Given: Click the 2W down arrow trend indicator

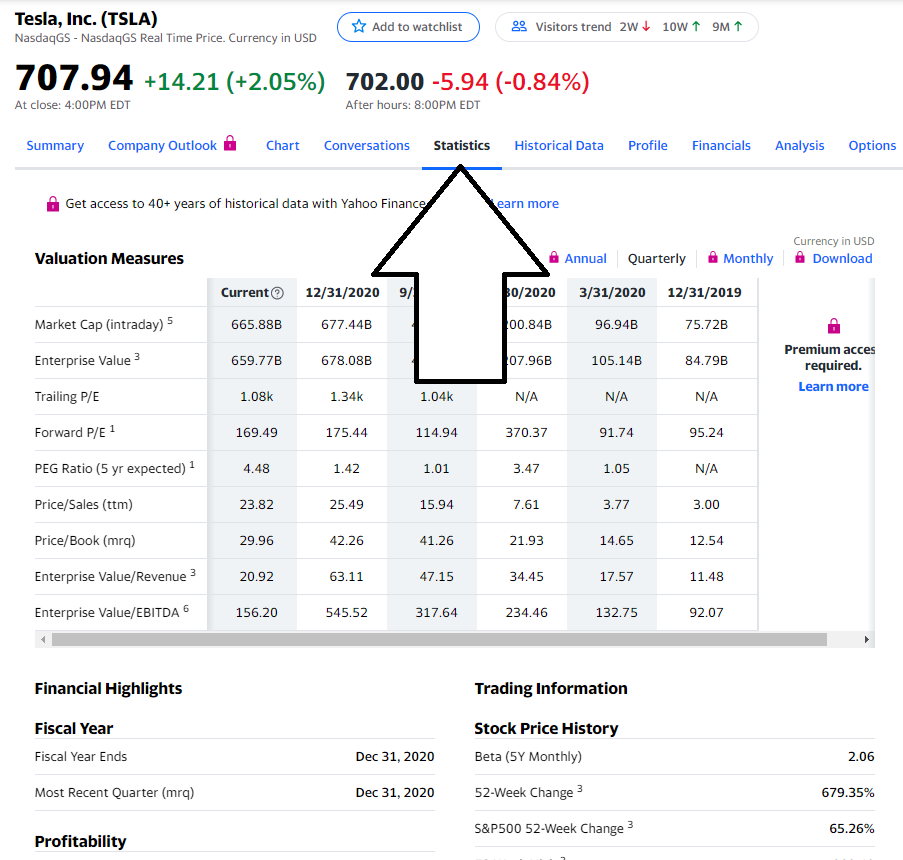Looking at the screenshot, I should point(646,26).
